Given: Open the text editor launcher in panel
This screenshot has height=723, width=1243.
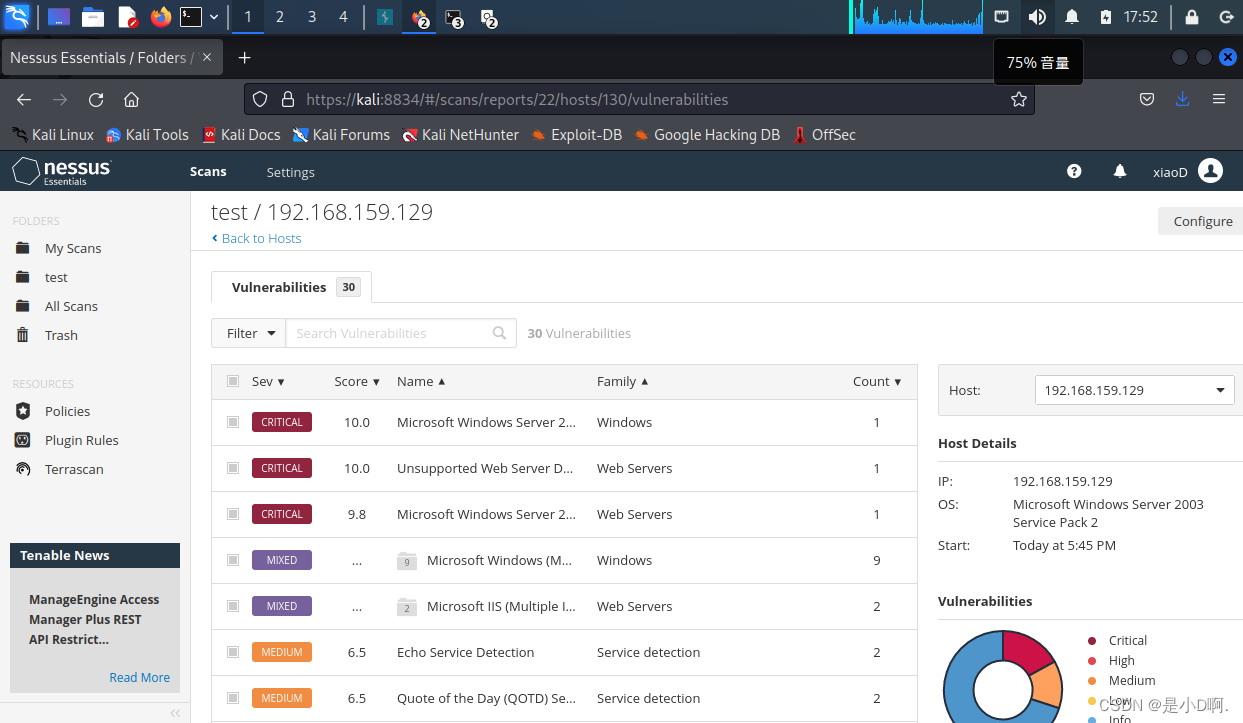Looking at the screenshot, I should tap(127, 17).
